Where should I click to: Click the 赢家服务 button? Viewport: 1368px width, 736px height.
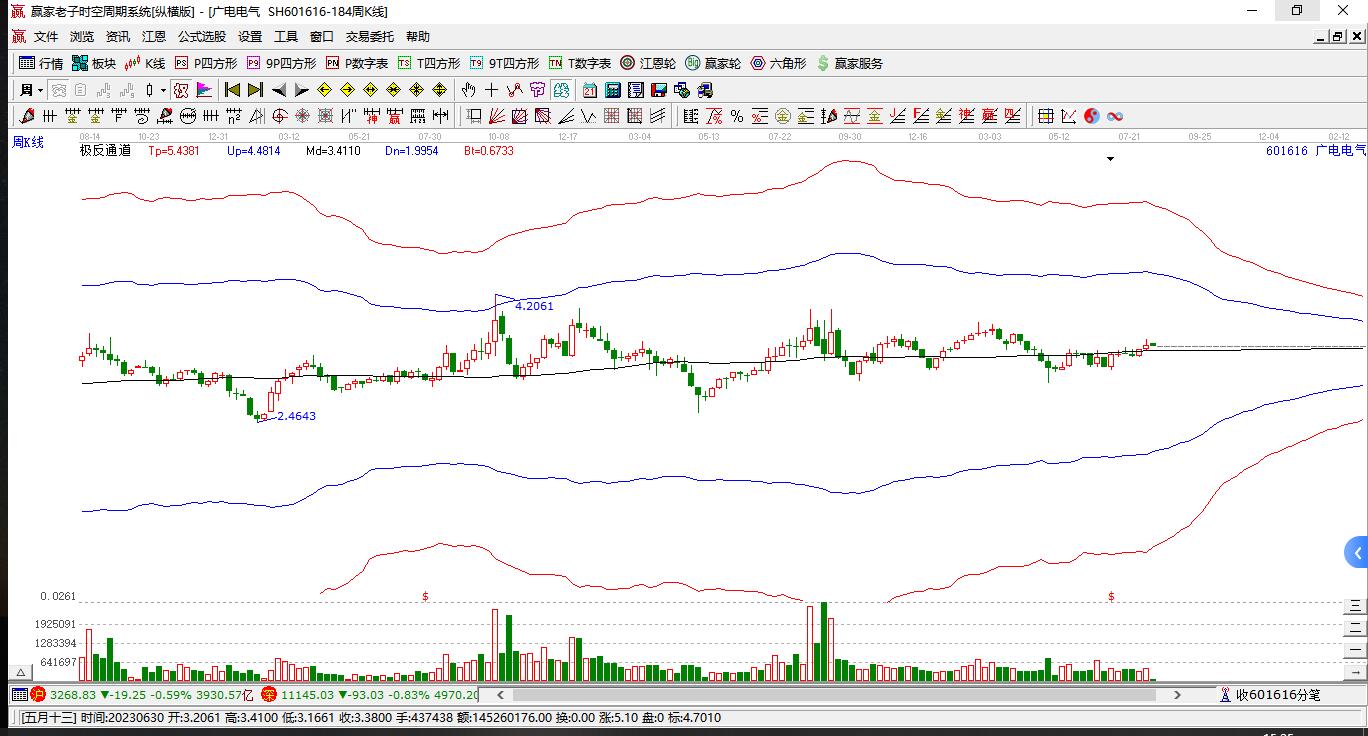[x=850, y=63]
